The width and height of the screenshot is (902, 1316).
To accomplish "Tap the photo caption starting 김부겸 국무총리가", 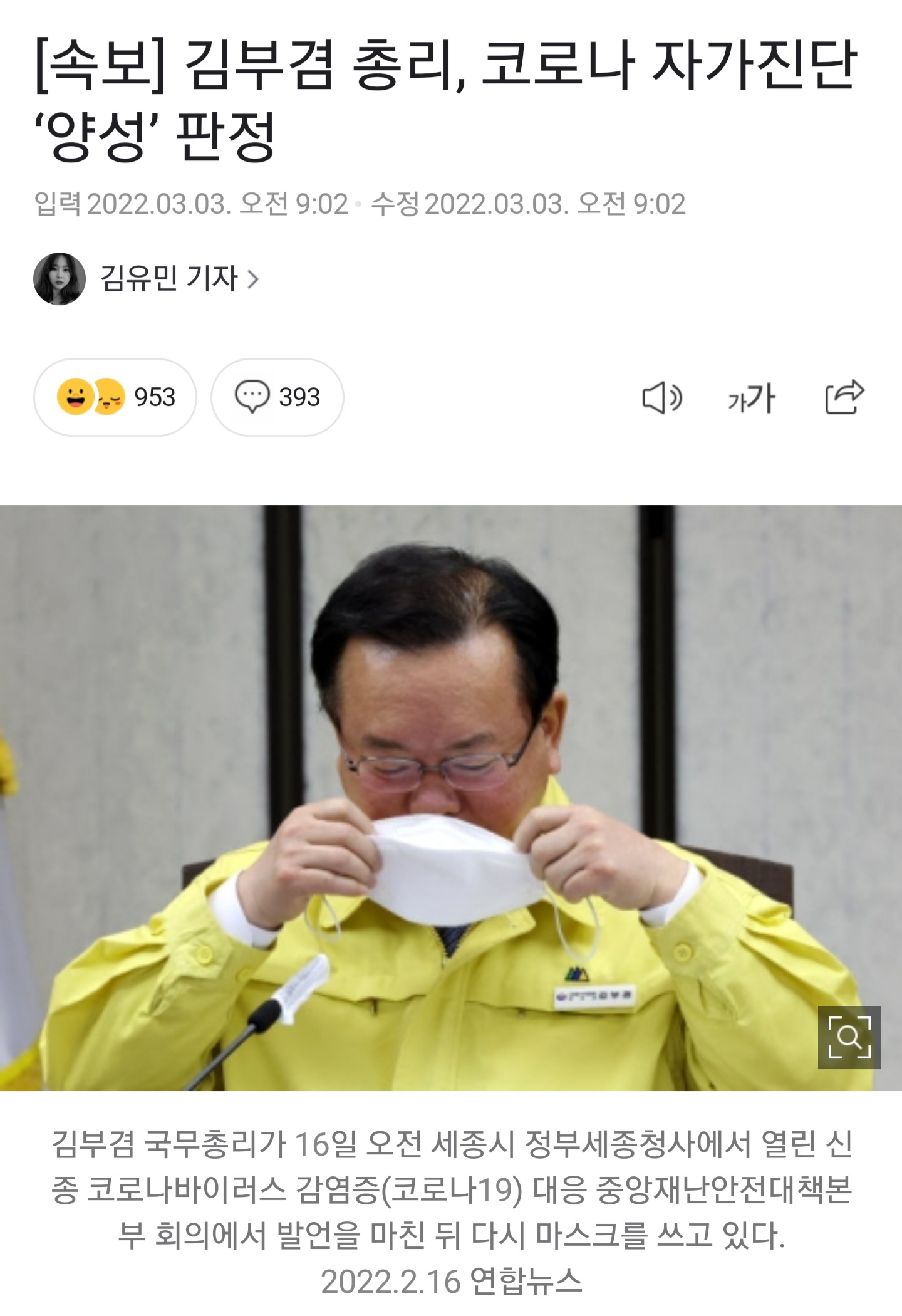I will [x=451, y=1189].
